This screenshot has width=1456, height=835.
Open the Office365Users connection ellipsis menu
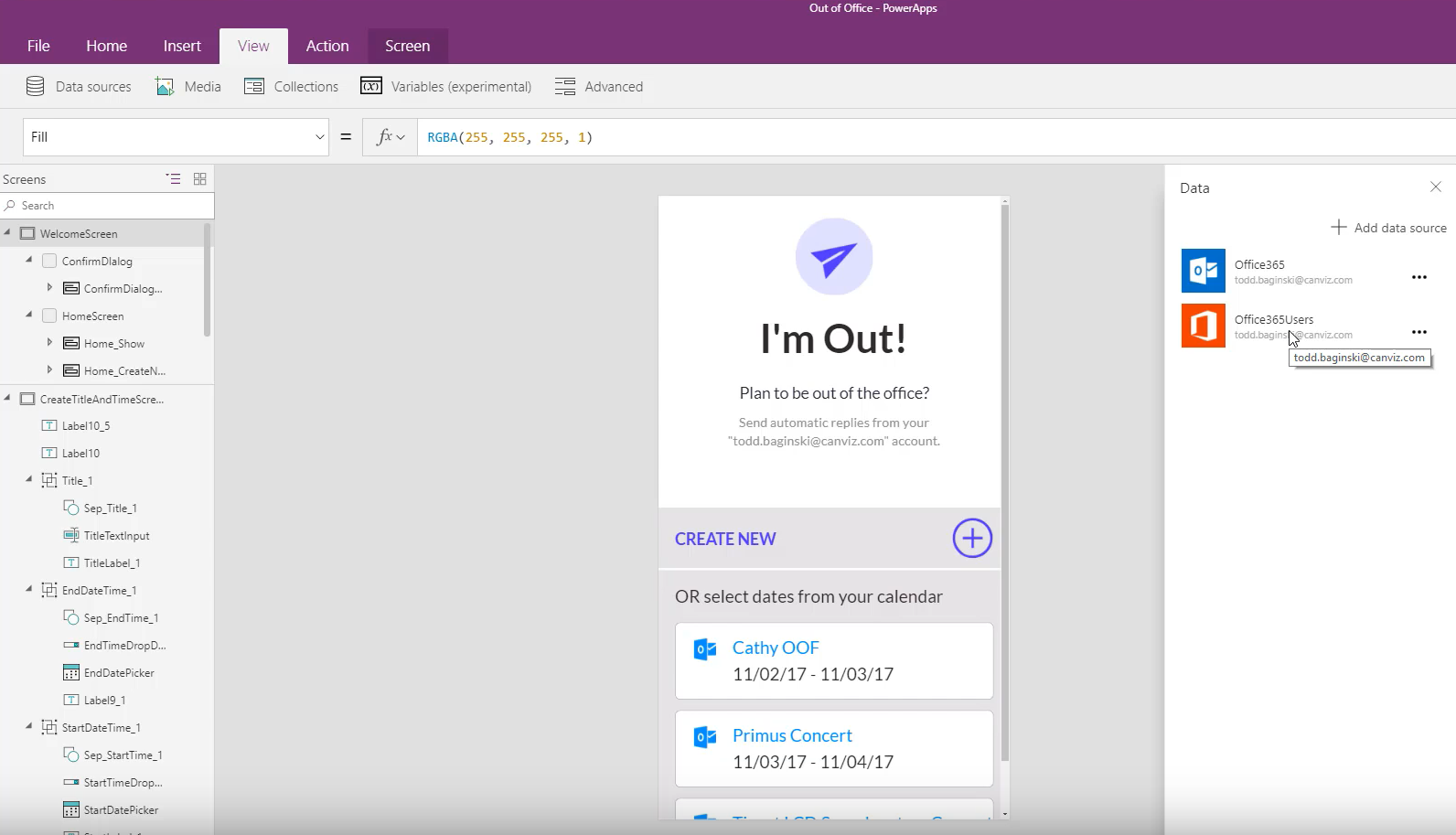(x=1419, y=332)
